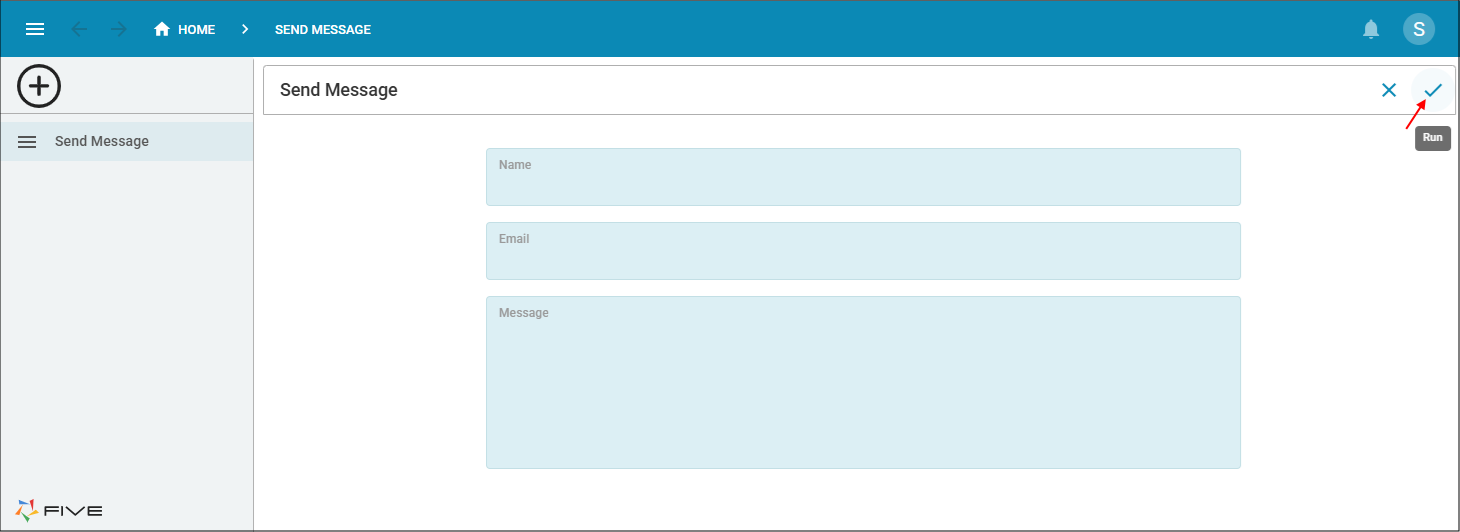Focus the Email field
Screen dimensions: 1460x532
pyautogui.click(x=863, y=251)
